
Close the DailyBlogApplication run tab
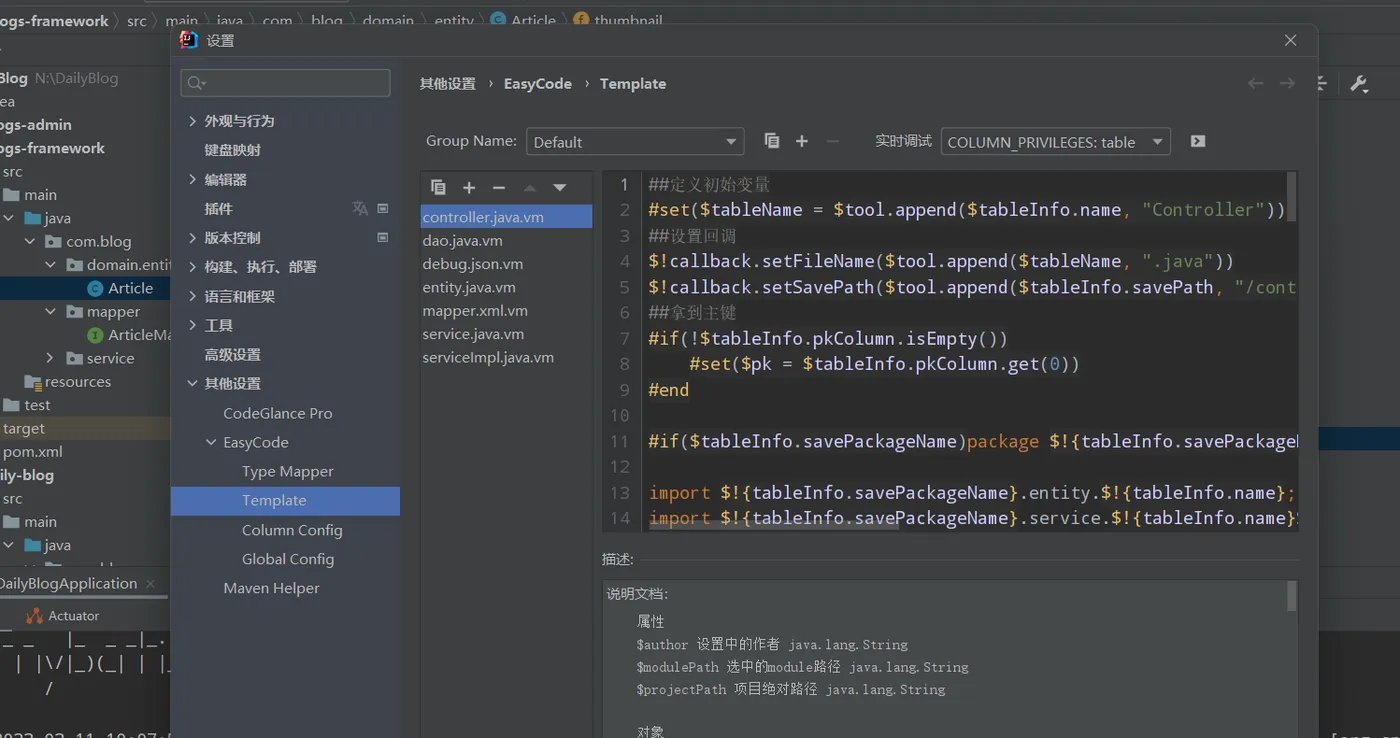click(150, 583)
